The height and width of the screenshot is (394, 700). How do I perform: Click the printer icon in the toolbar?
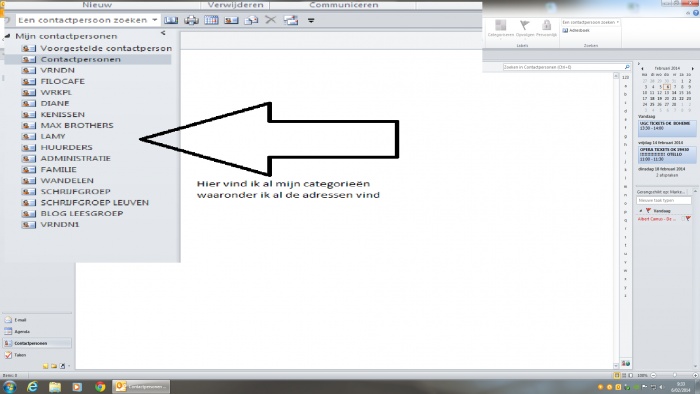click(x=191, y=20)
